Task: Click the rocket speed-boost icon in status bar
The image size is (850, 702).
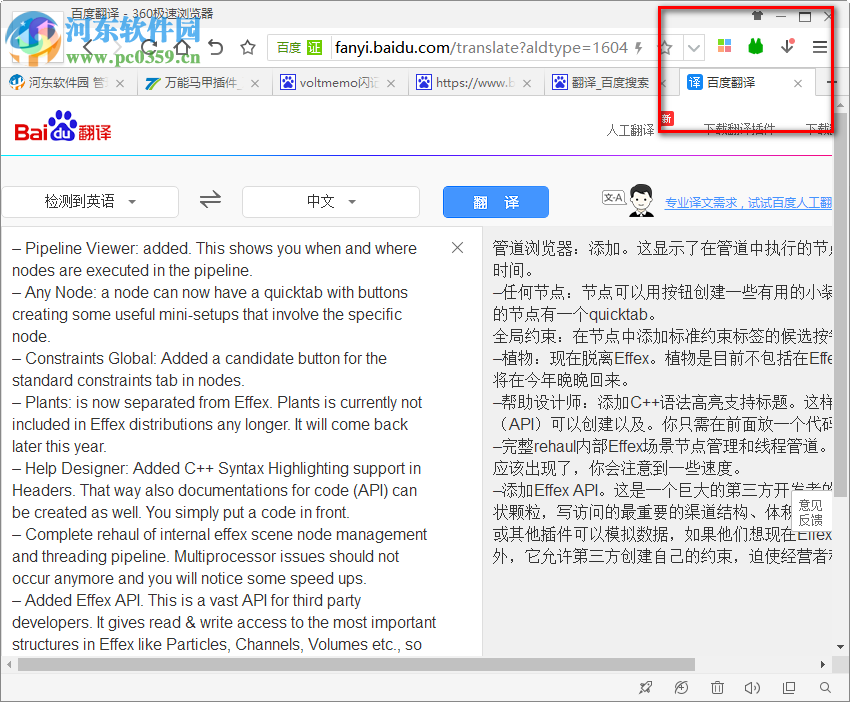Action: coord(646,687)
